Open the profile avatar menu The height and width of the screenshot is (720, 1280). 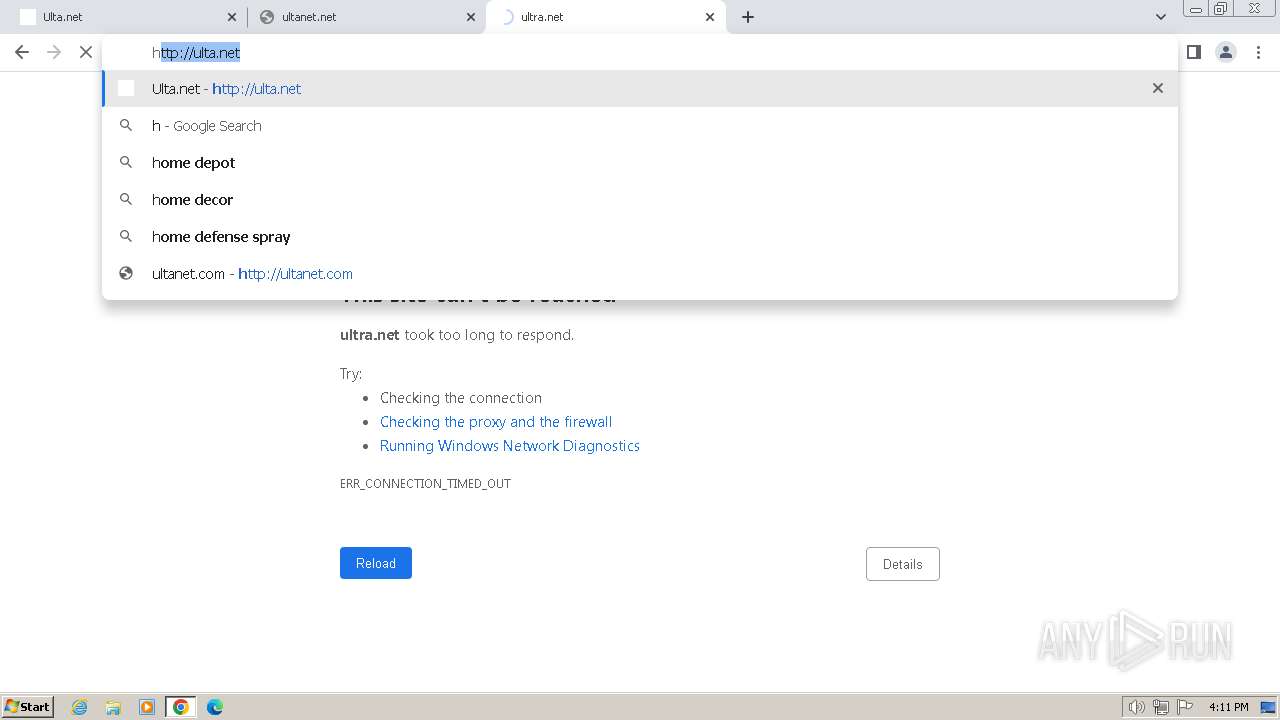(x=1226, y=52)
